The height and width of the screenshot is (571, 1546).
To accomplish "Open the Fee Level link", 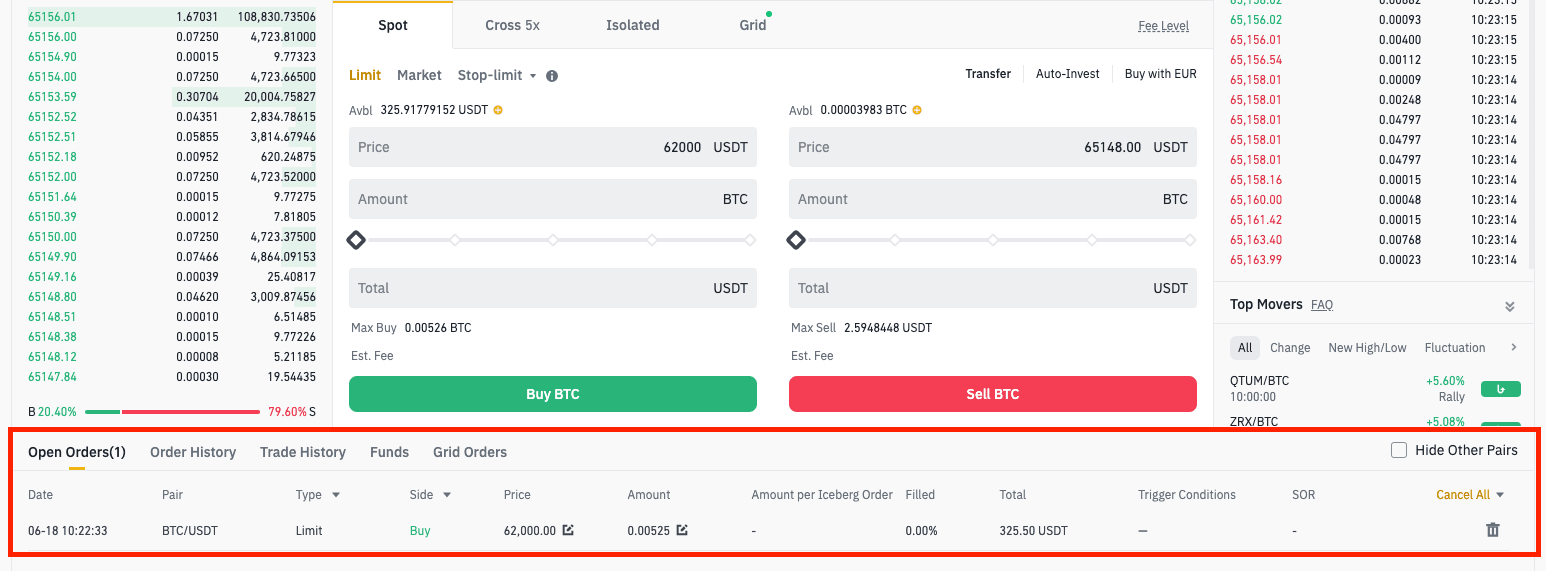I will tap(1163, 26).
